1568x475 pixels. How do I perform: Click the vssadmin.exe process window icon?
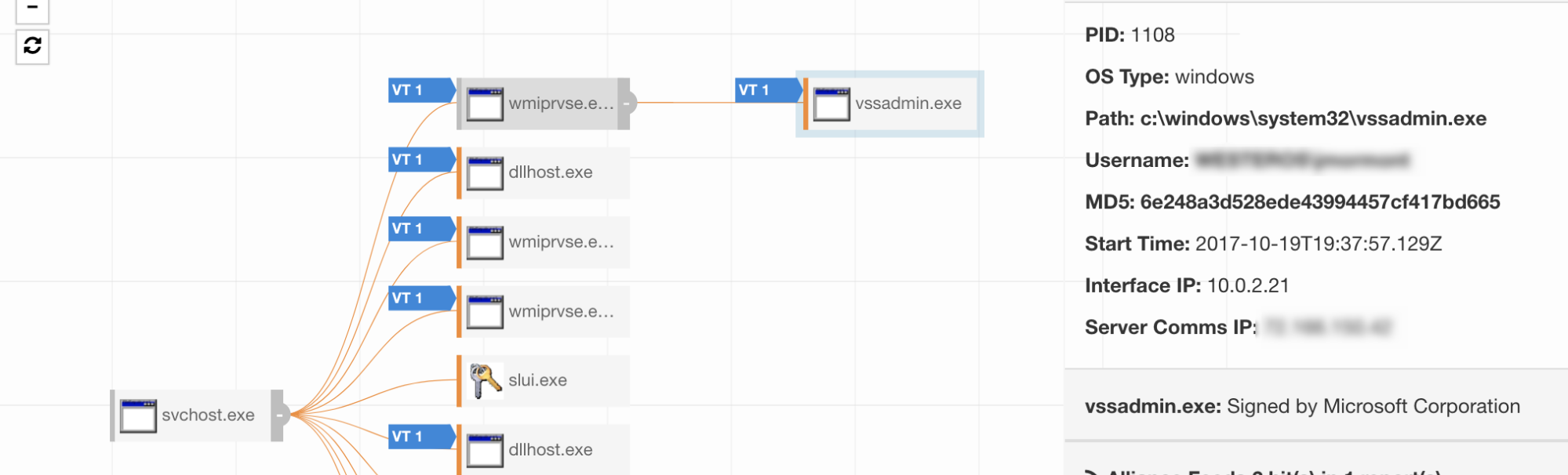click(831, 103)
